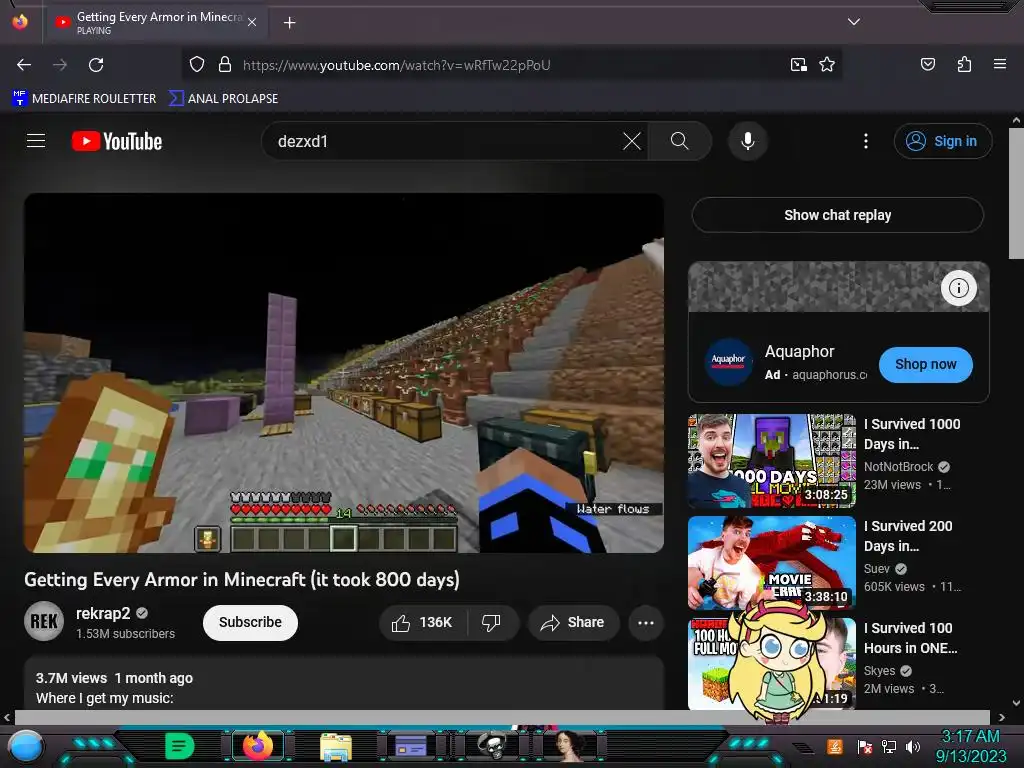Open the I Survived 100 Hours thumbnail
The height and width of the screenshot is (768, 1024).
coord(772,664)
